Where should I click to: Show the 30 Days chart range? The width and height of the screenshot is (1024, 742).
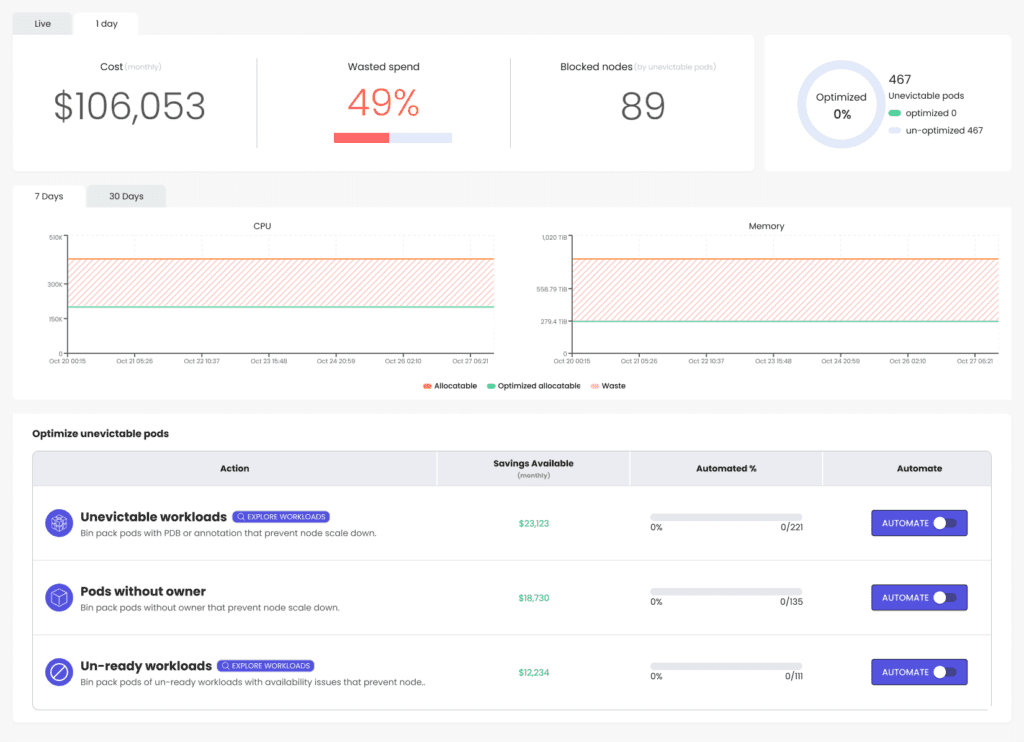coord(126,196)
